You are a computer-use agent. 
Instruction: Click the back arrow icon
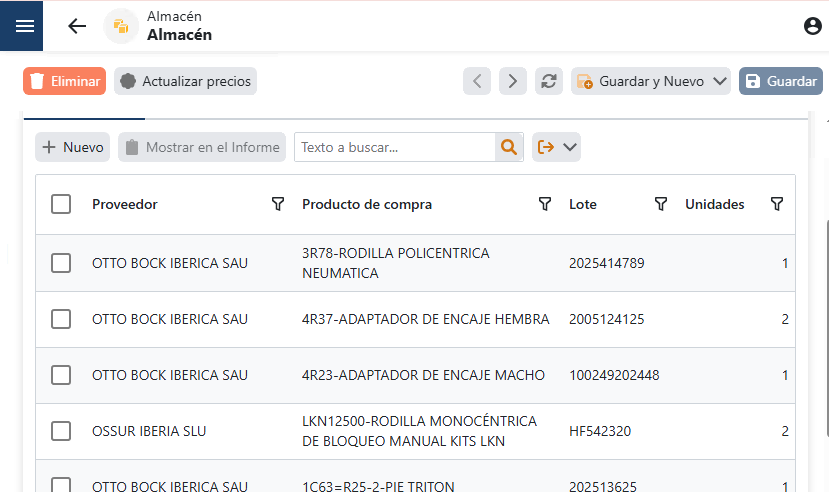[x=77, y=26]
